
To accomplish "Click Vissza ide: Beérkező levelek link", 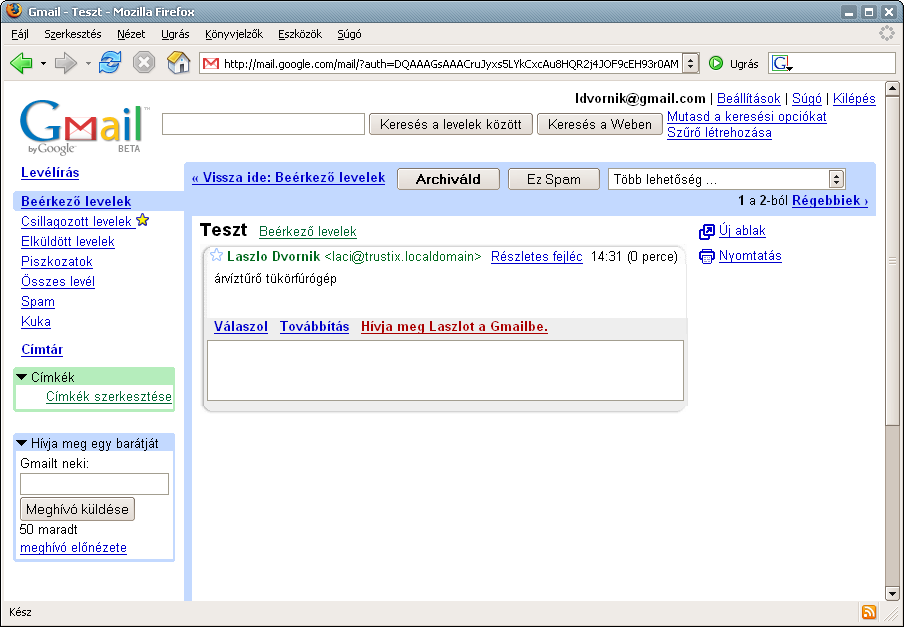I will point(288,177).
